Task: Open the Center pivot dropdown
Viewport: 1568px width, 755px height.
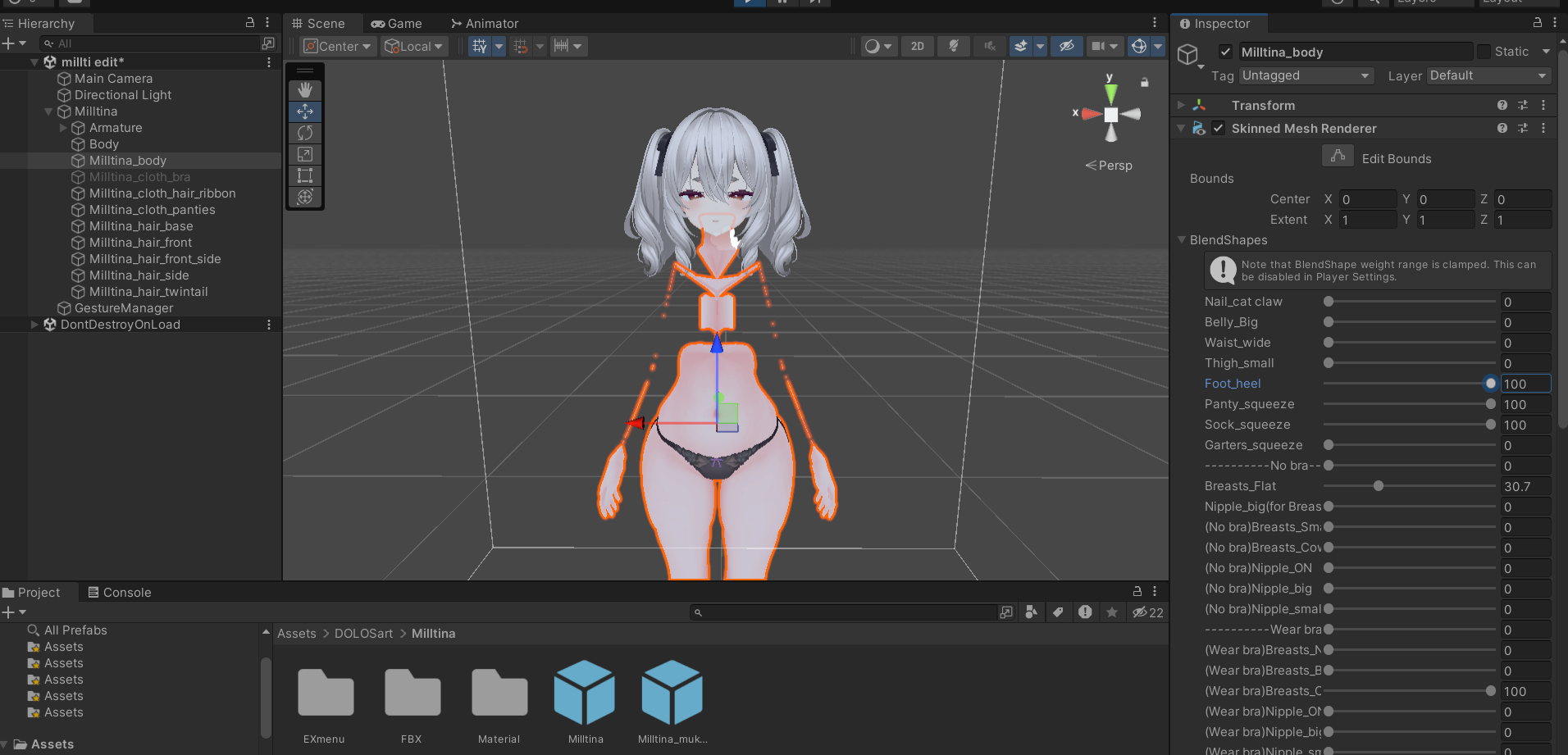Action: pyautogui.click(x=338, y=46)
